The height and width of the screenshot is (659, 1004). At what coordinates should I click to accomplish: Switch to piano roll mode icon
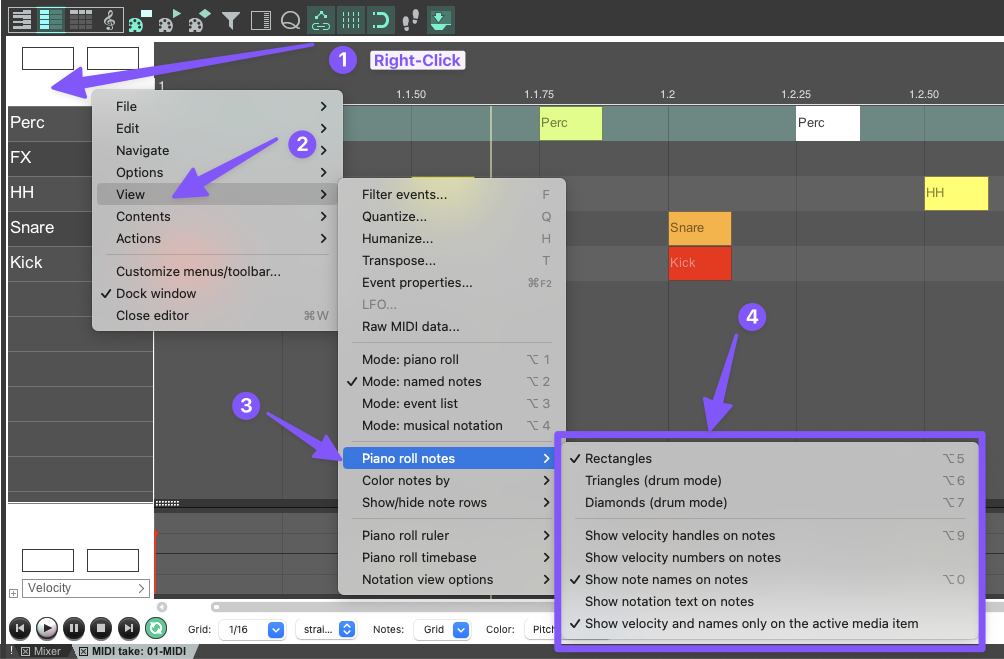coord(21,18)
